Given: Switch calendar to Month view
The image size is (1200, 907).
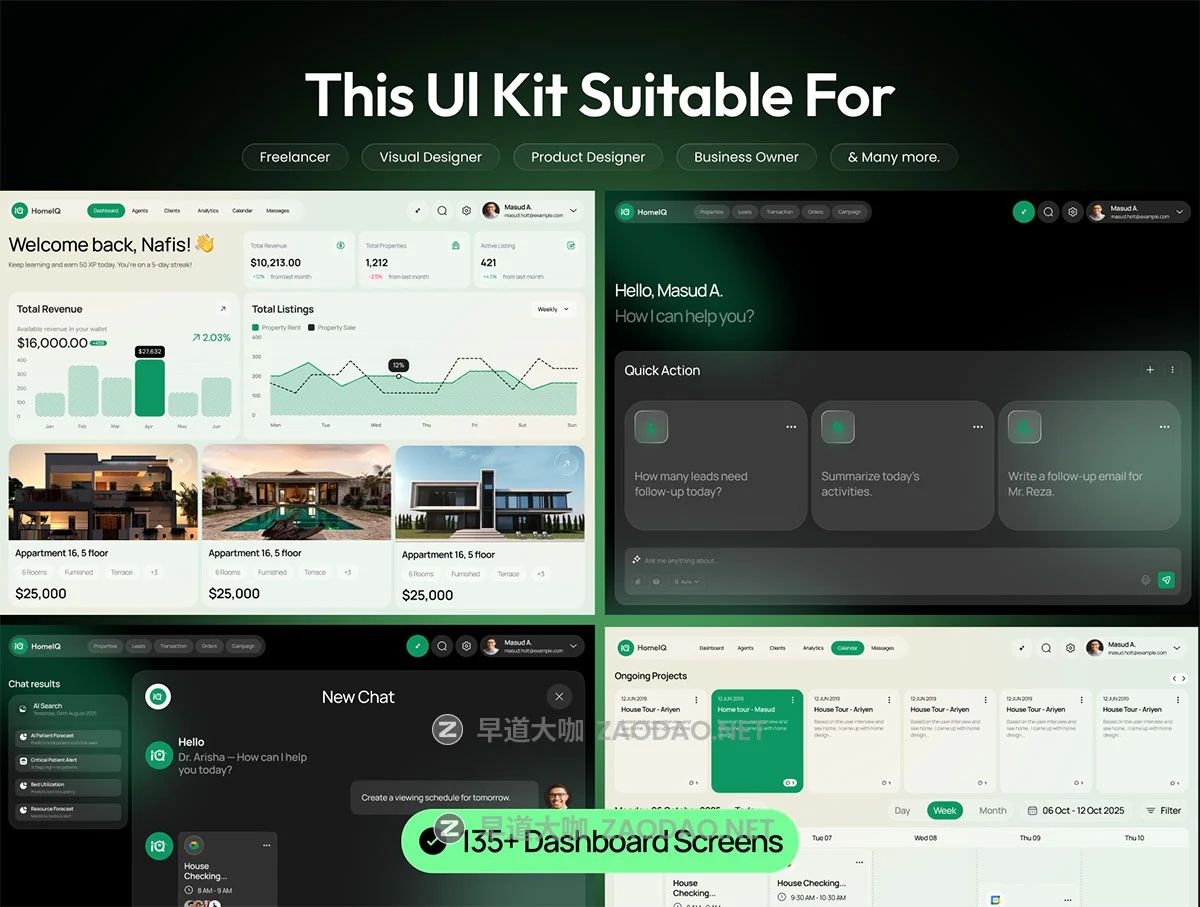Looking at the screenshot, I should point(992,810).
